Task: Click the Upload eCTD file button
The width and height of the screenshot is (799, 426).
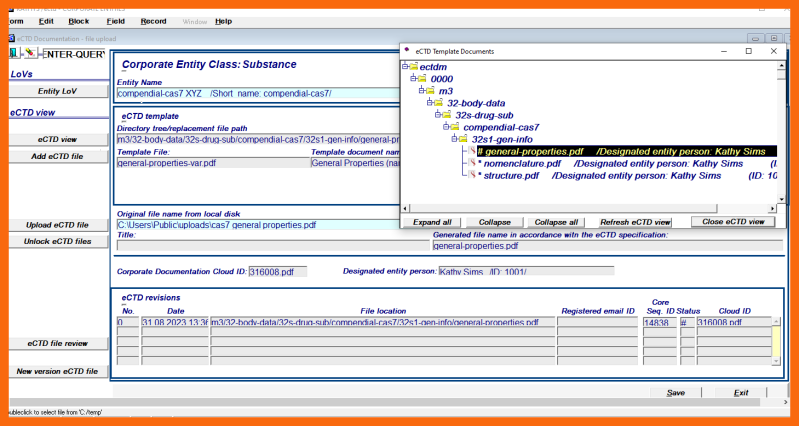Action: (57, 225)
